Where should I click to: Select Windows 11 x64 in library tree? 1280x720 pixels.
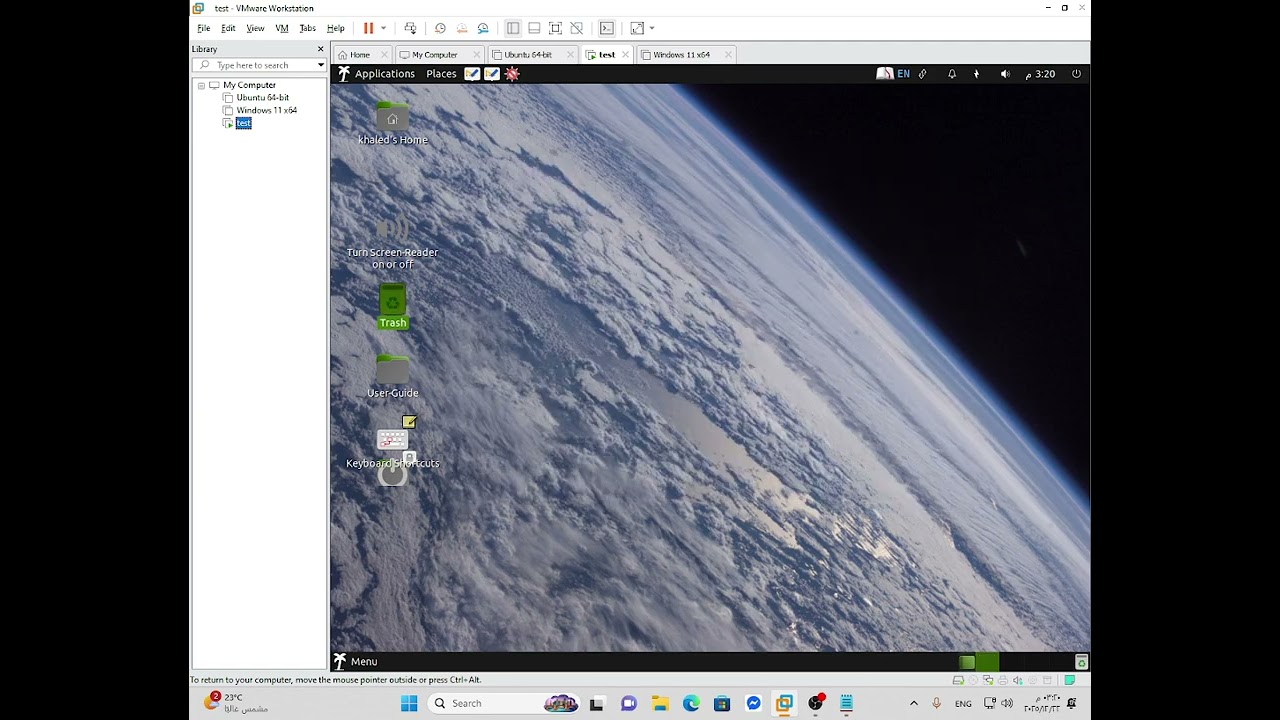(x=266, y=110)
